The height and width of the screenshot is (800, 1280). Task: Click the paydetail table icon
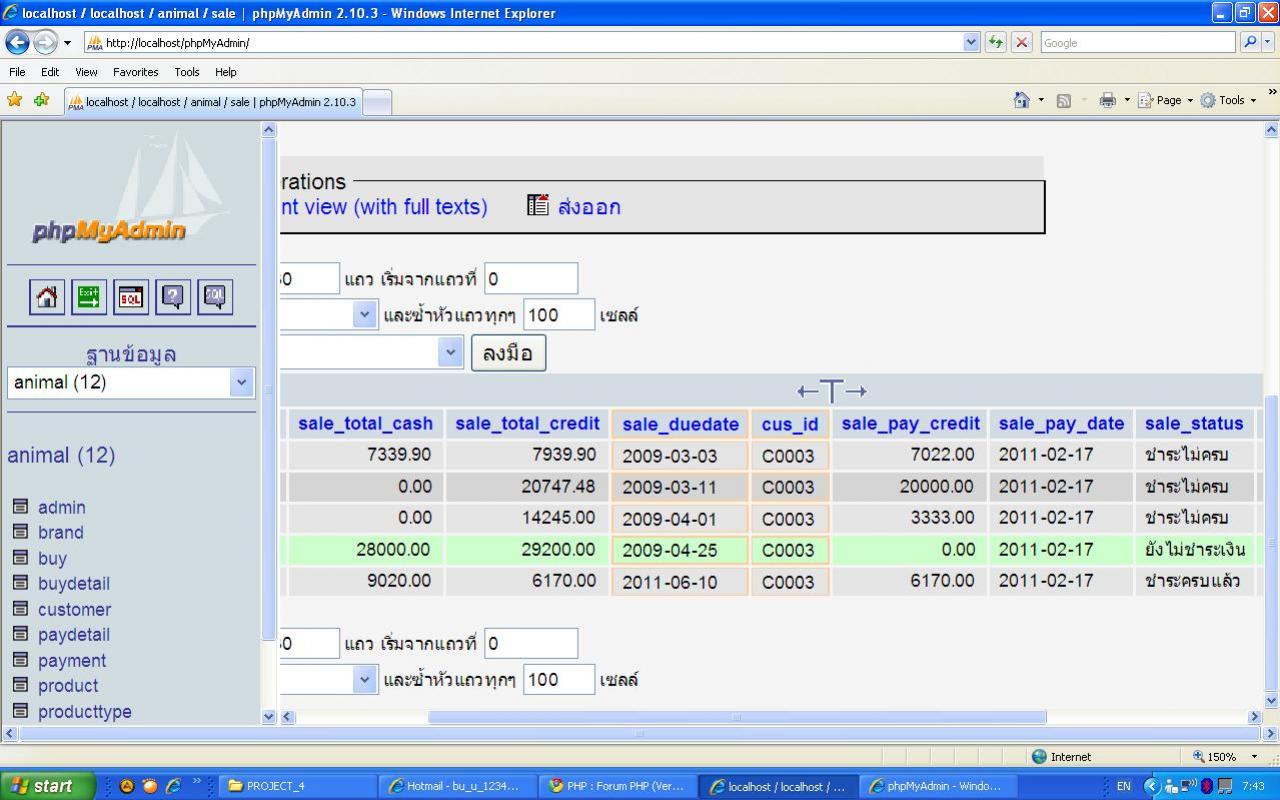(x=20, y=634)
